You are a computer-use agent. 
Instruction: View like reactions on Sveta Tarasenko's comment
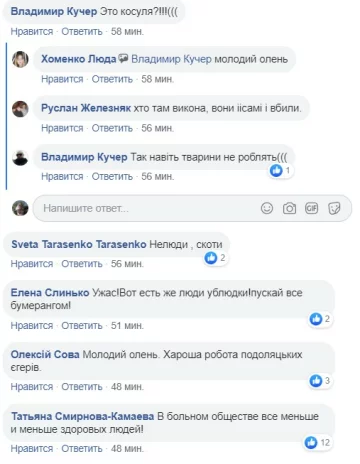tap(215, 258)
